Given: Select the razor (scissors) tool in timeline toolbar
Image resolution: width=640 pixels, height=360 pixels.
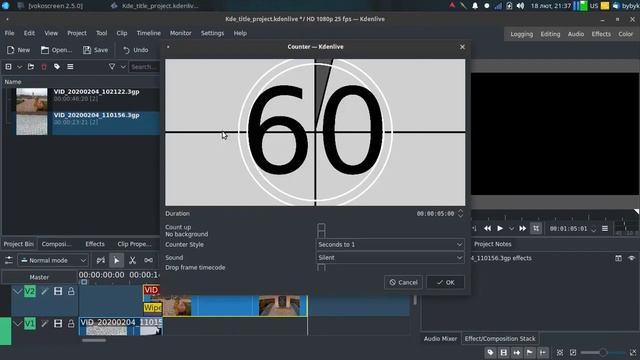Looking at the screenshot, I should (132, 260).
